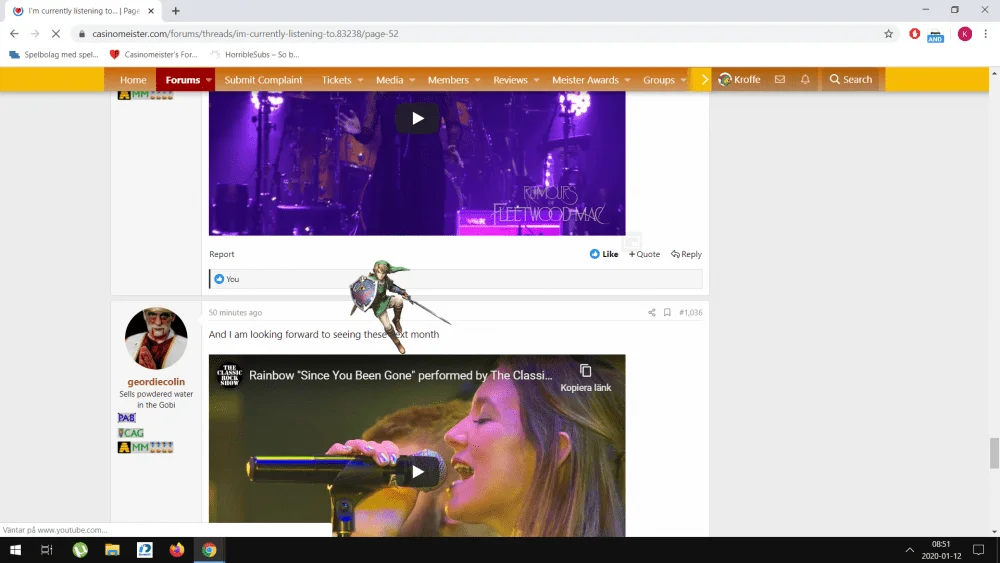Open Classic Rock Show channel logo
Viewport: 1000px width, 563px height.
pyautogui.click(x=229, y=375)
